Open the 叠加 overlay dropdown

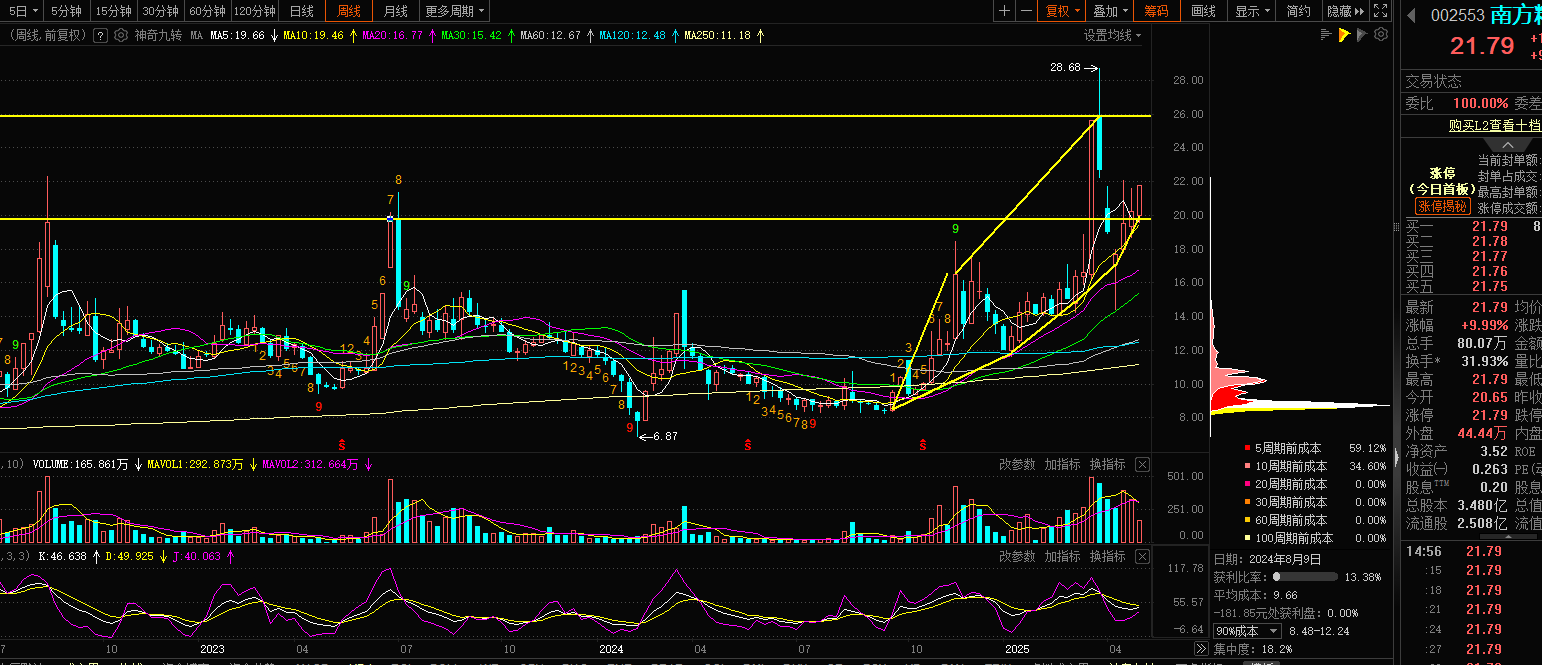1110,11
